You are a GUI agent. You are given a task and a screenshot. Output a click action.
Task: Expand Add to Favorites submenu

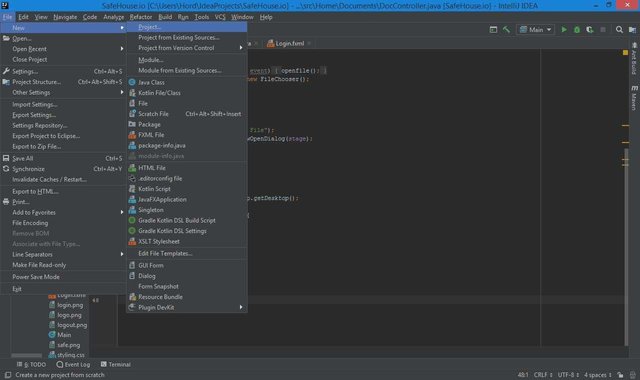63,212
